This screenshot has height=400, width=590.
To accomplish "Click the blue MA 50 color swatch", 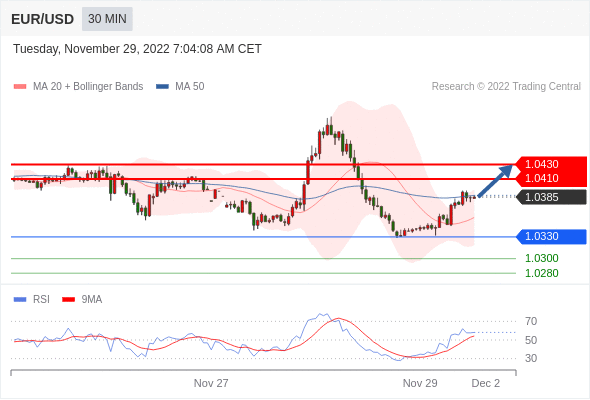I will point(162,87).
